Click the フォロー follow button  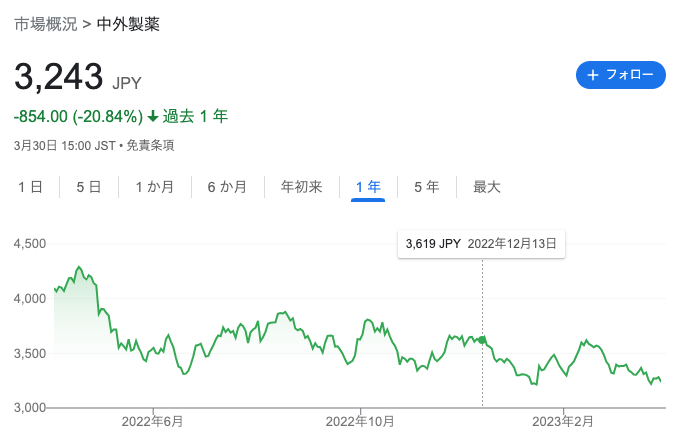pos(620,75)
